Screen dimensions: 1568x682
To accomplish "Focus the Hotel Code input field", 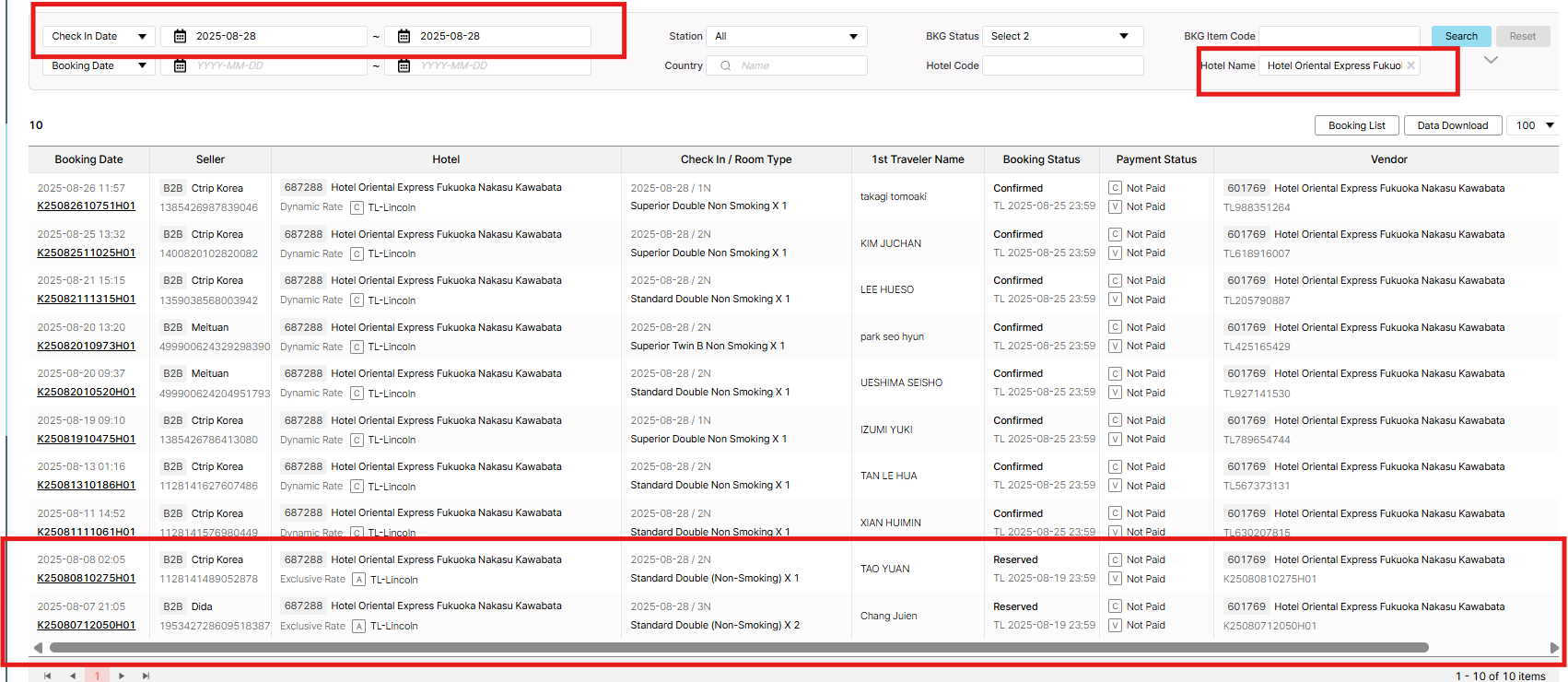I will point(1062,65).
